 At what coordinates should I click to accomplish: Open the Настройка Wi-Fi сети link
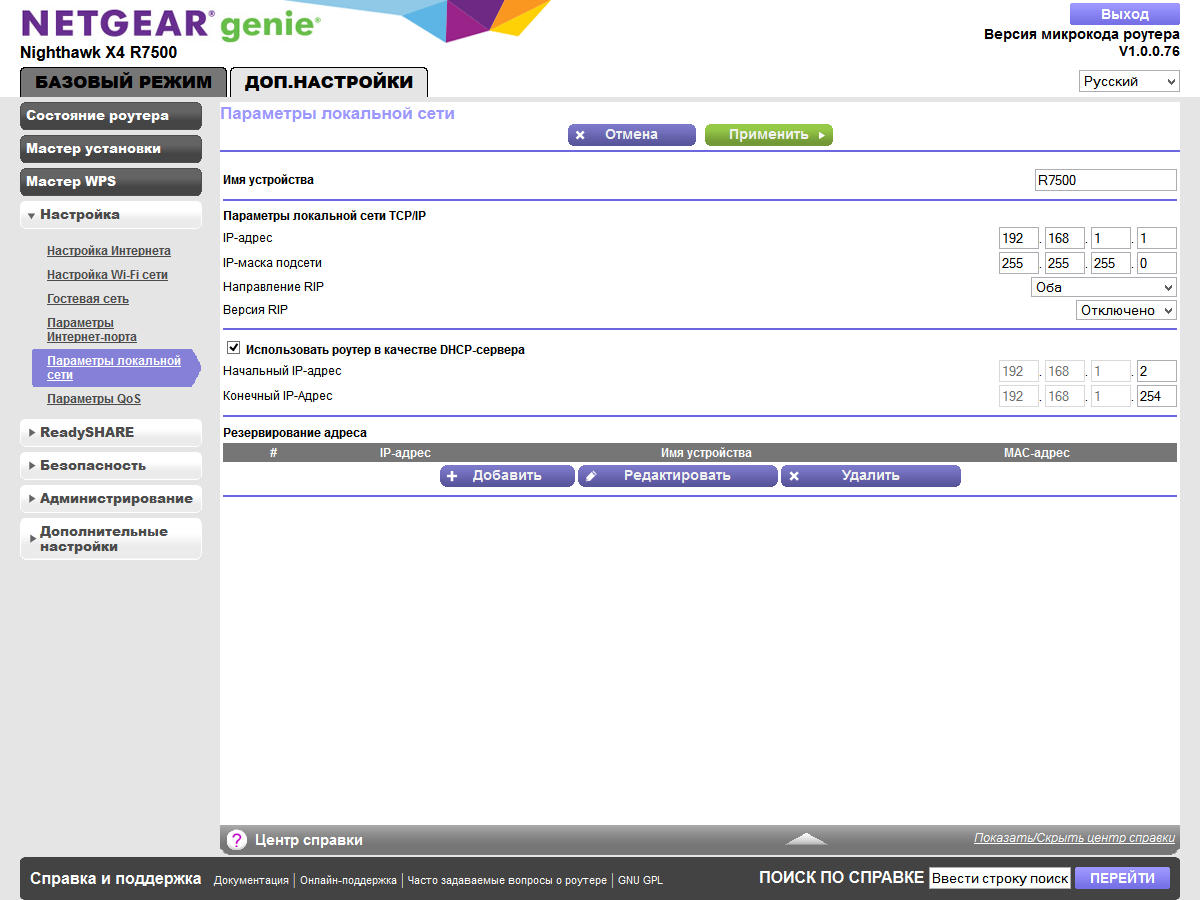pos(107,275)
